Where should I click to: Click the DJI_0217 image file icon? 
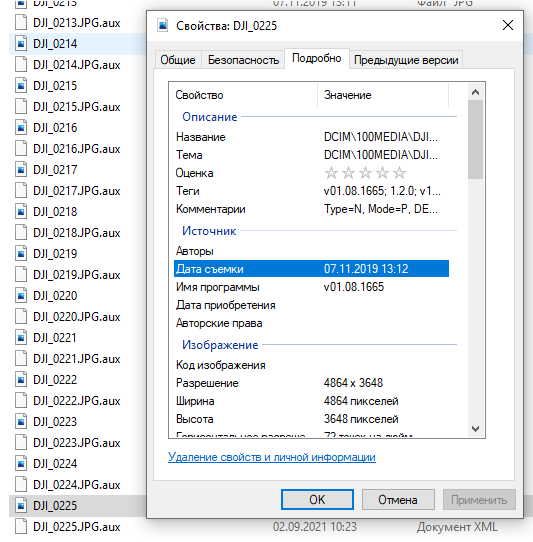point(21,170)
